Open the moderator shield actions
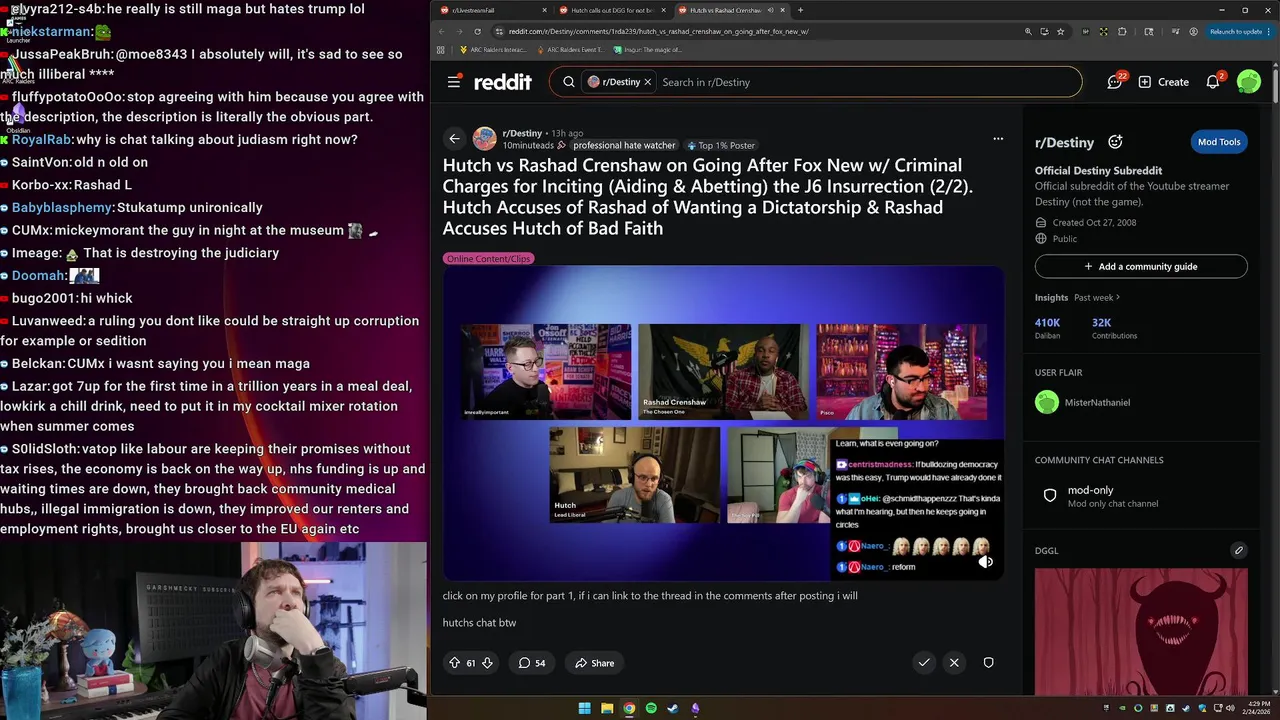The image size is (1280, 720). [x=988, y=662]
